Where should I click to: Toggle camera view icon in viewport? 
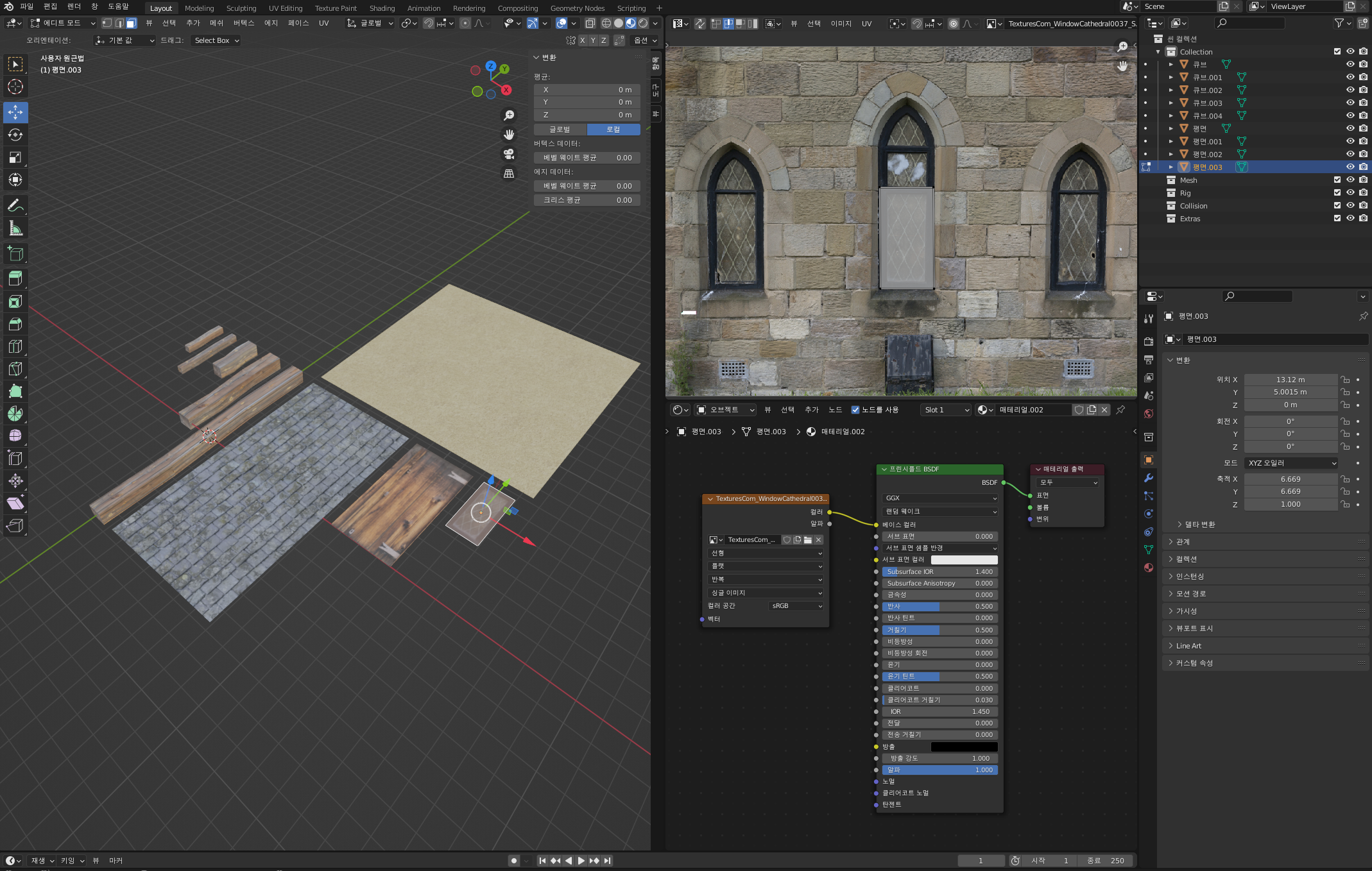509,154
